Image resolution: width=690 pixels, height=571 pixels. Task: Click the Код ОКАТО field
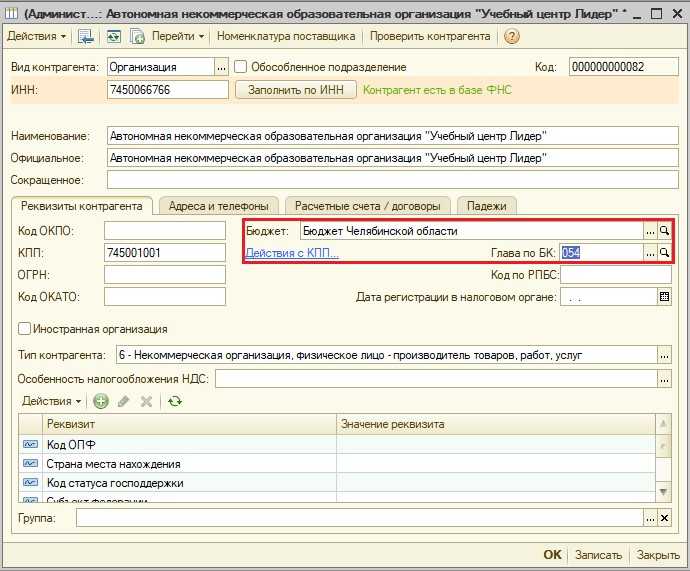(165, 297)
